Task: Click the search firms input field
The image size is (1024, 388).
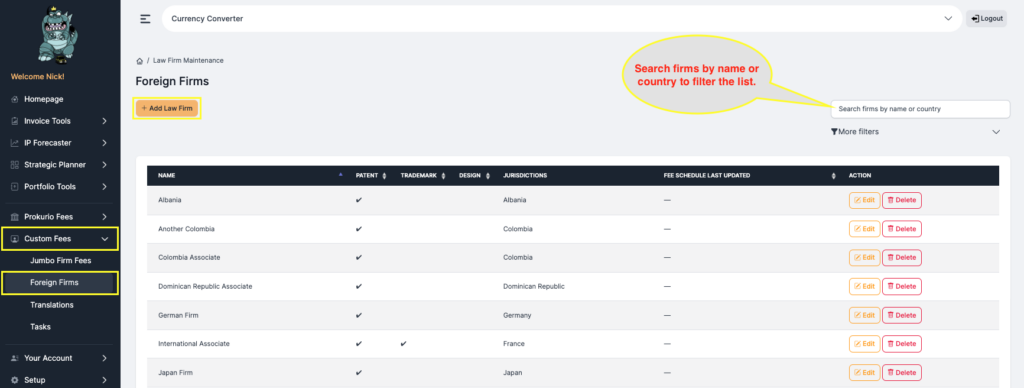Action: [x=920, y=109]
